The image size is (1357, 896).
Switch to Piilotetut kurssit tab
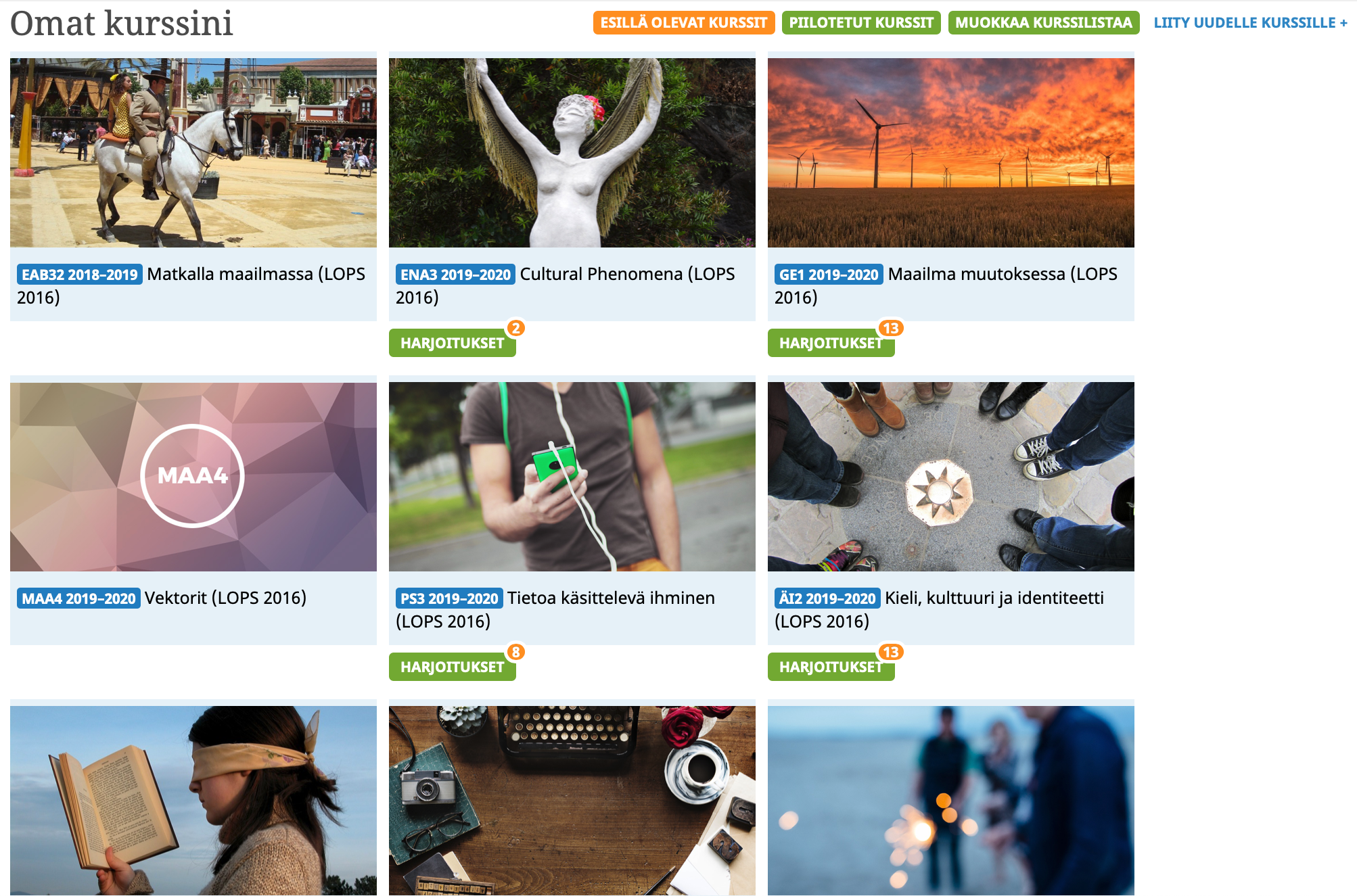click(860, 22)
